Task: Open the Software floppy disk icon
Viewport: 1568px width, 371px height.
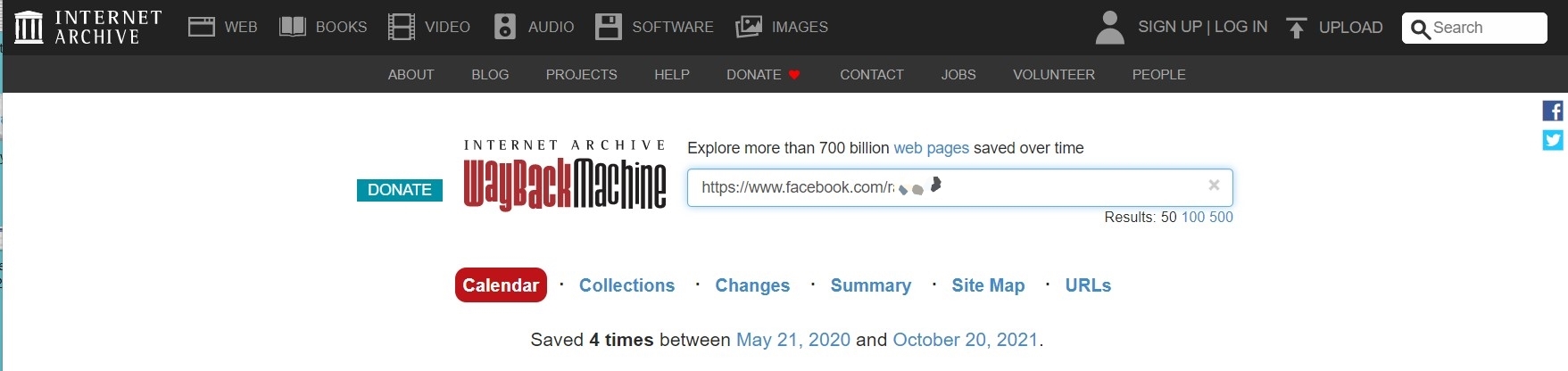Action: pyautogui.click(x=609, y=27)
